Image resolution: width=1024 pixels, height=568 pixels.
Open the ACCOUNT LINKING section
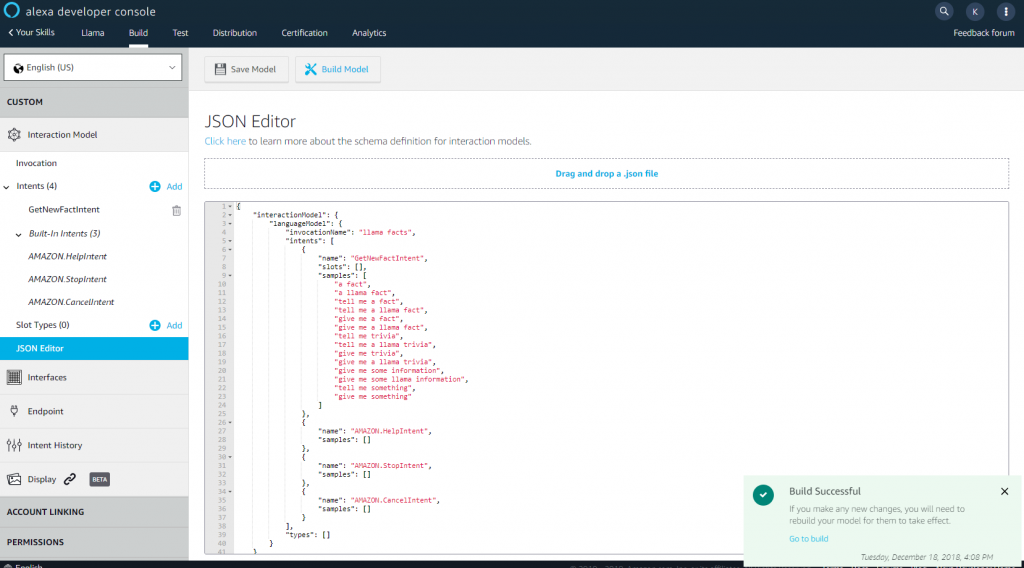(94, 512)
